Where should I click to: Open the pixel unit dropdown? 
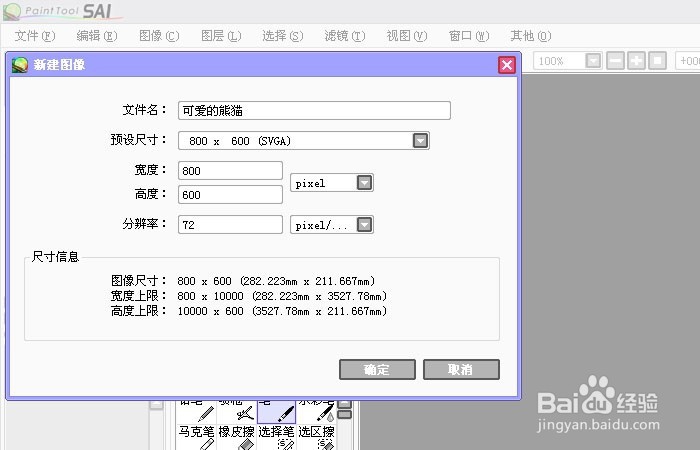[x=364, y=183]
